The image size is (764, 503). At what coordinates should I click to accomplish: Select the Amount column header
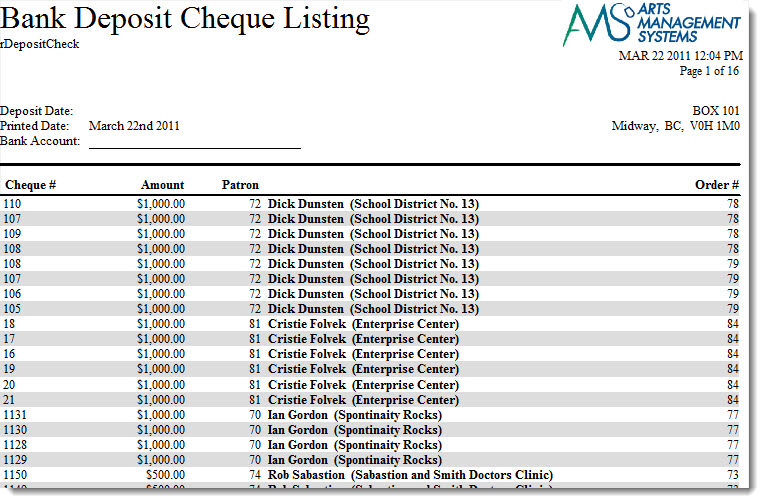(x=162, y=185)
